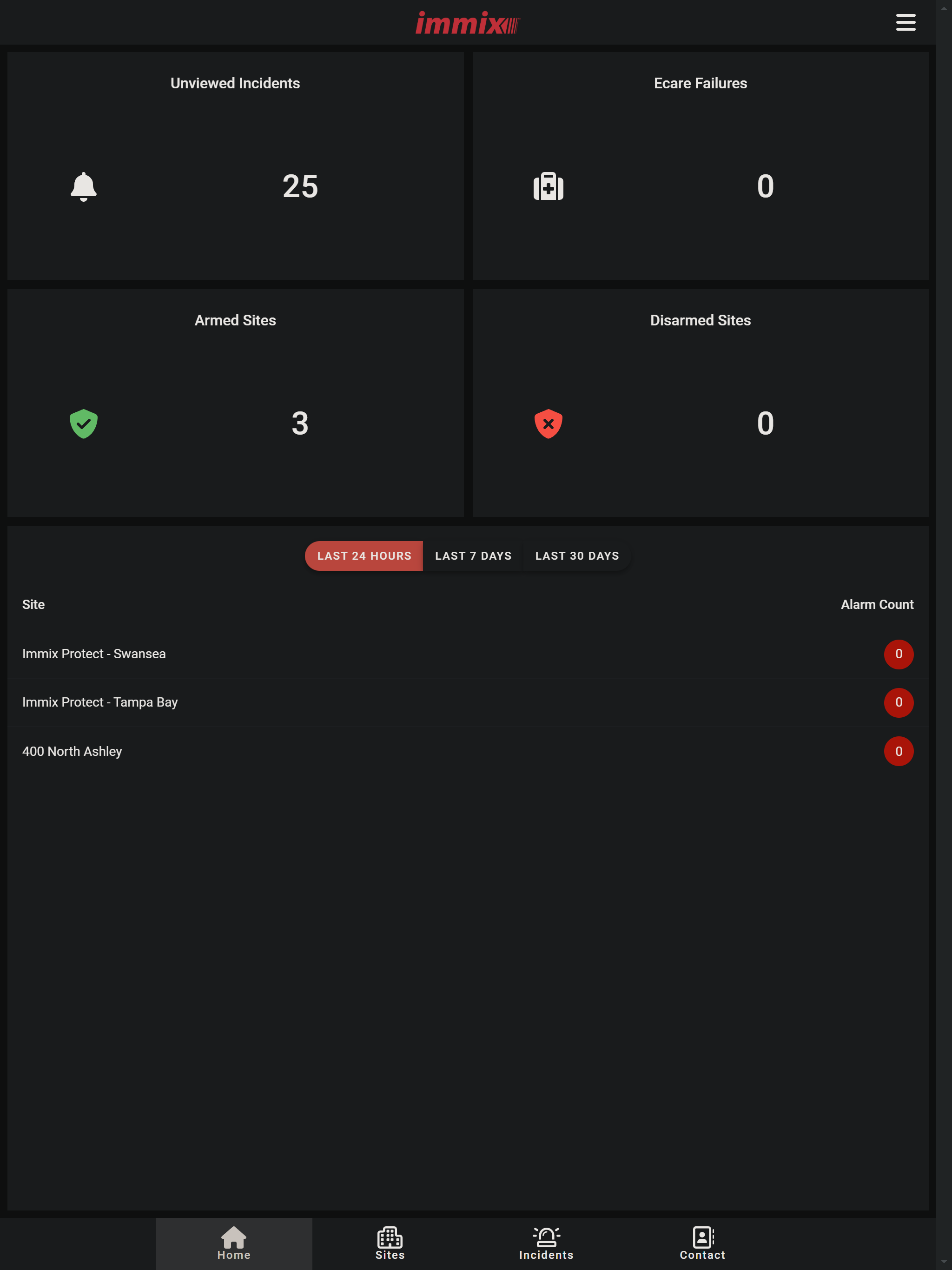
Task: Click the green Armed Sites shield icon
Action: coord(83,423)
